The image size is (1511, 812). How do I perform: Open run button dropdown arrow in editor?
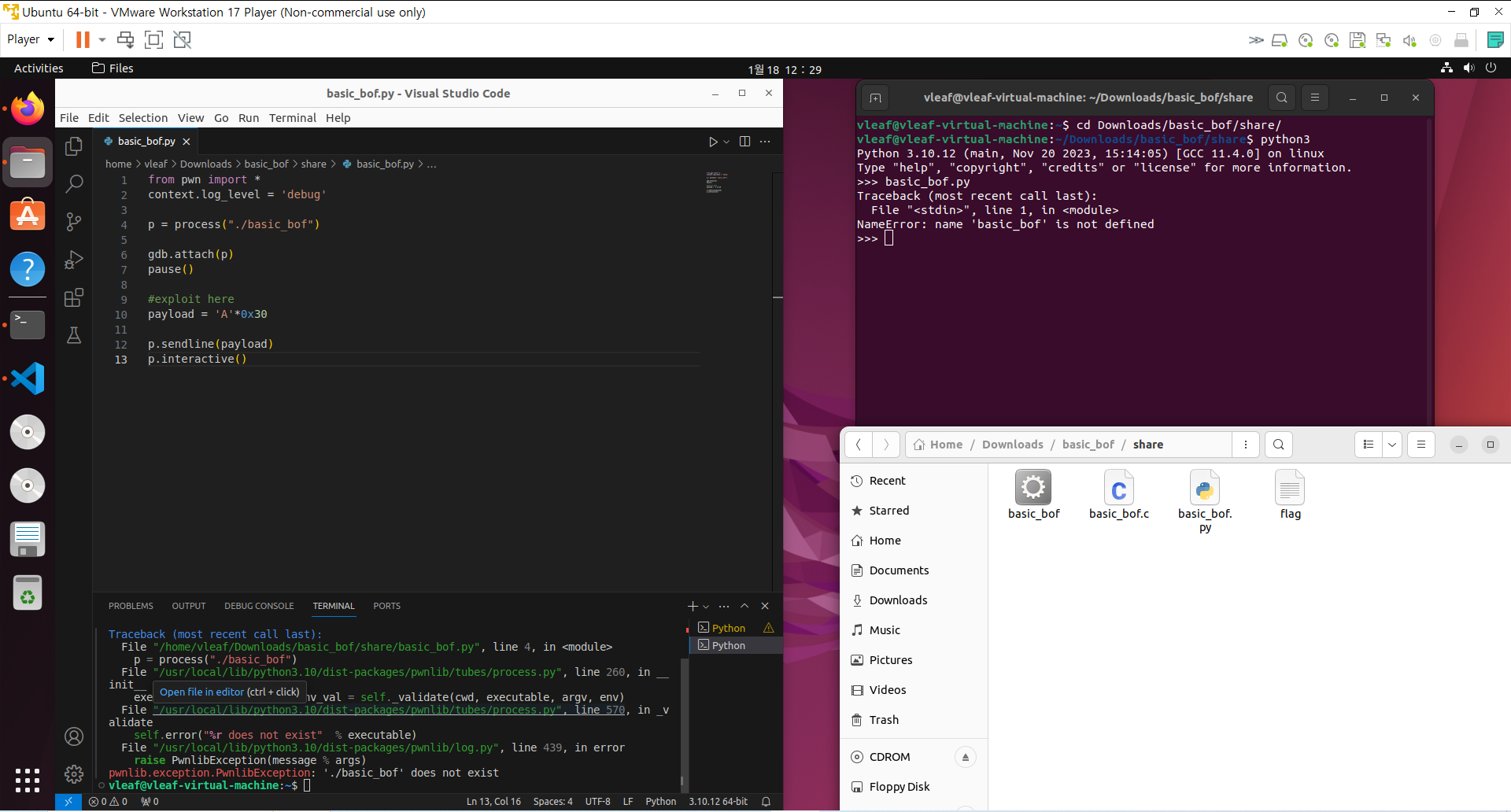pyautogui.click(x=726, y=142)
